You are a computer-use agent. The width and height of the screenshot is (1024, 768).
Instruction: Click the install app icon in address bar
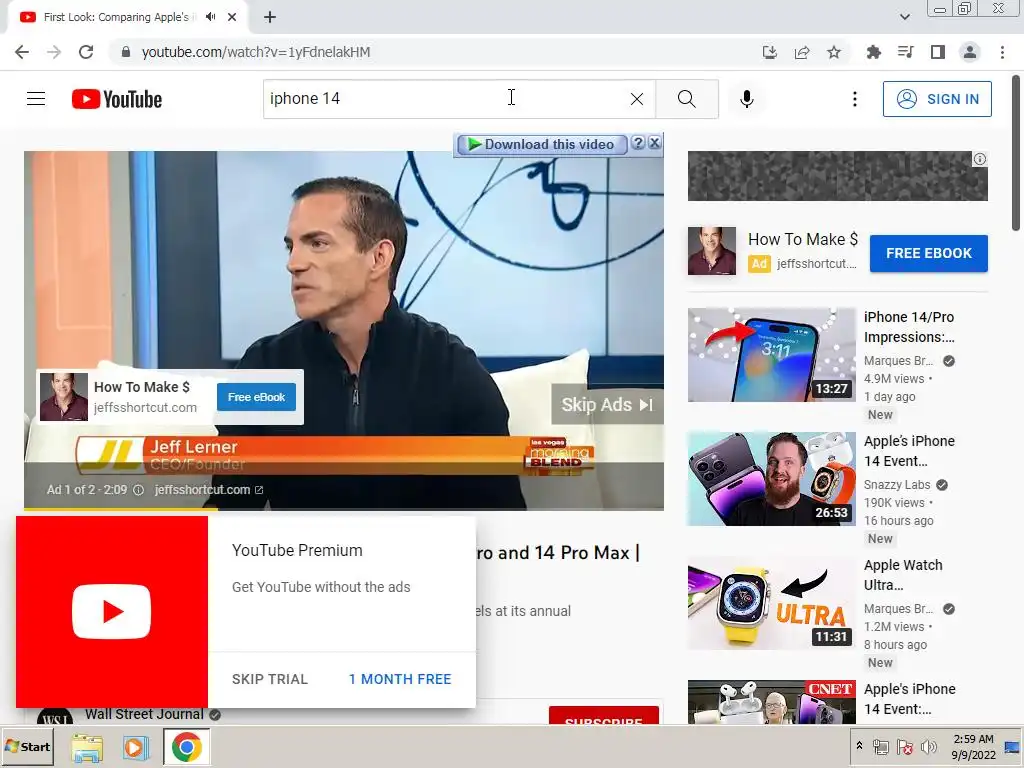770,52
